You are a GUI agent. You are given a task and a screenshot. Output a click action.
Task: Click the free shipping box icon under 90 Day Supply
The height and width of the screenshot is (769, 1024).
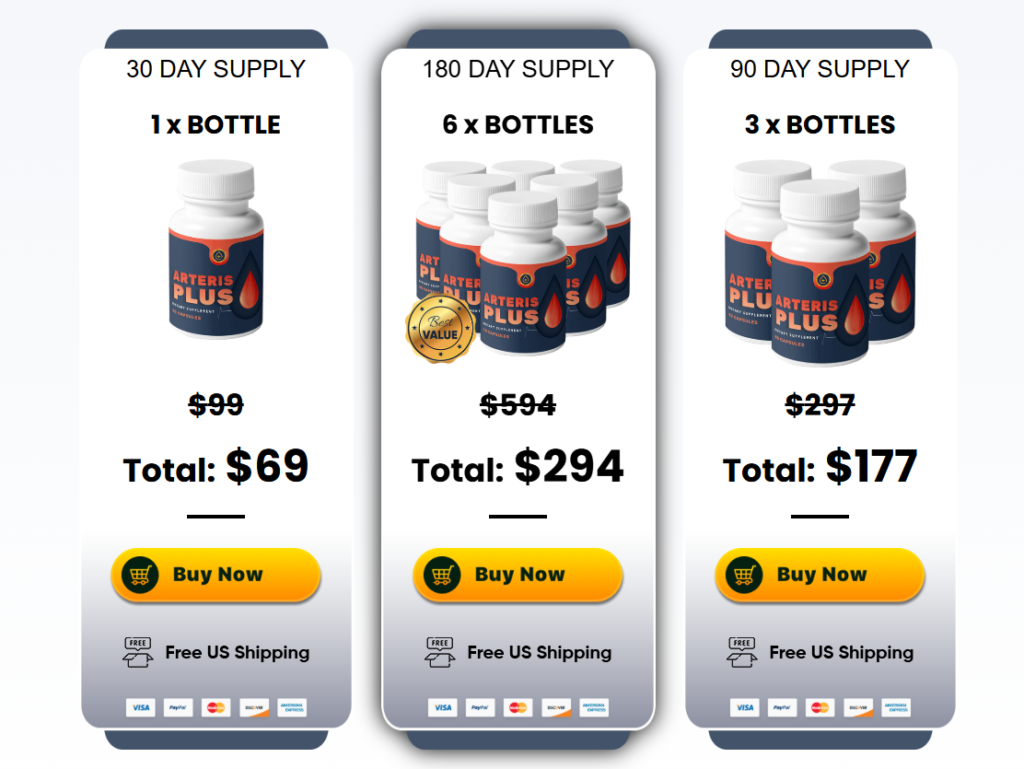click(x=742, y=652)
